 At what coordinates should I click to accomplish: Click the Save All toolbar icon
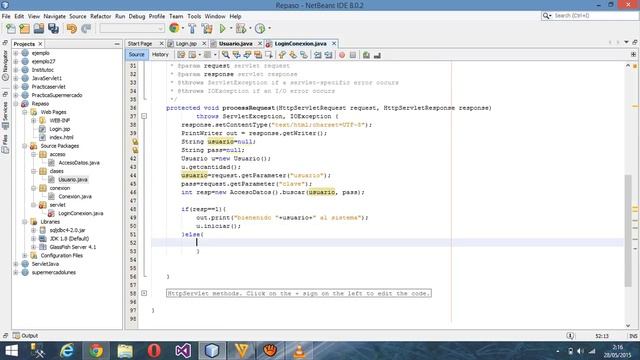[x=53, y=28]
